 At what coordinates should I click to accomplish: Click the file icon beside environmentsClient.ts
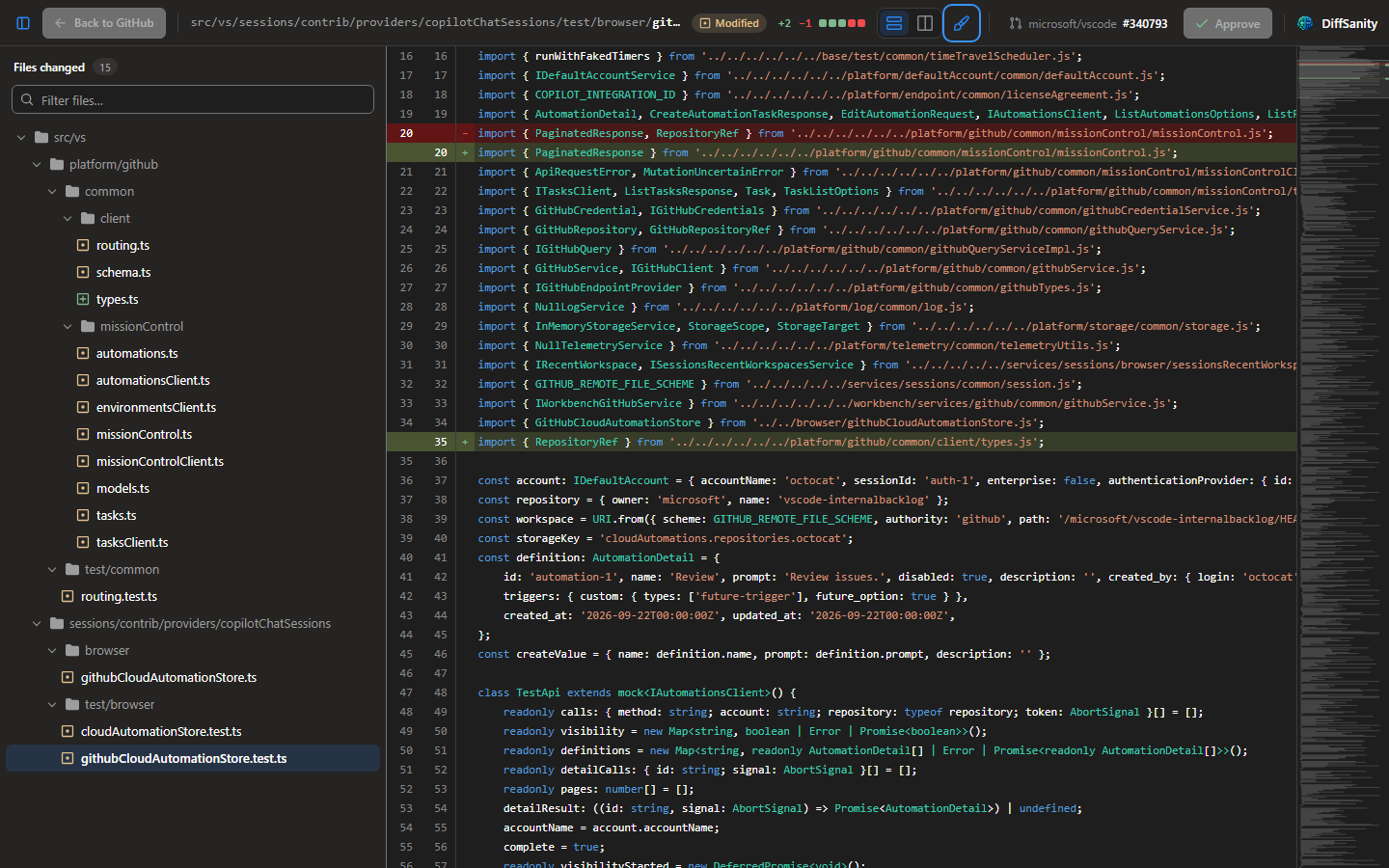tap(83, 407)
